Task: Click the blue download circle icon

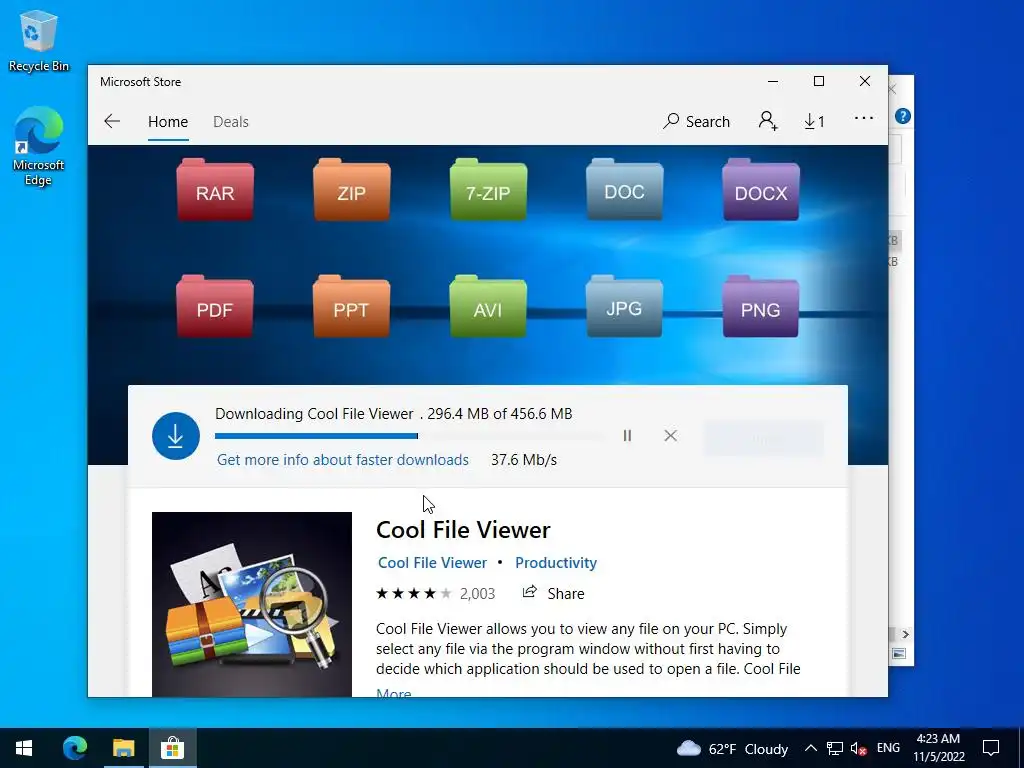Action: click(x=176, y=436)
